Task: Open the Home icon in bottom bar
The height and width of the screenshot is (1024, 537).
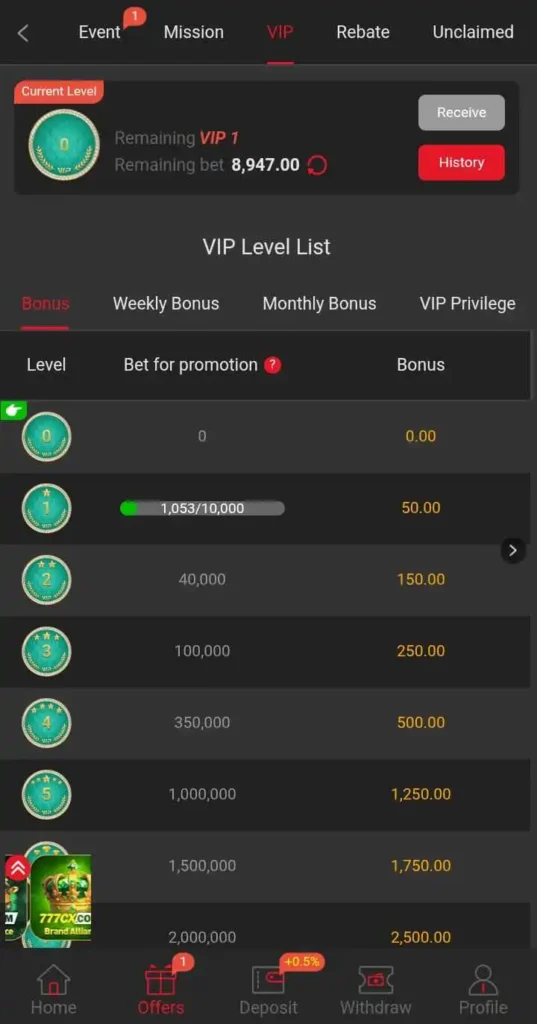Action: [54, 980]
